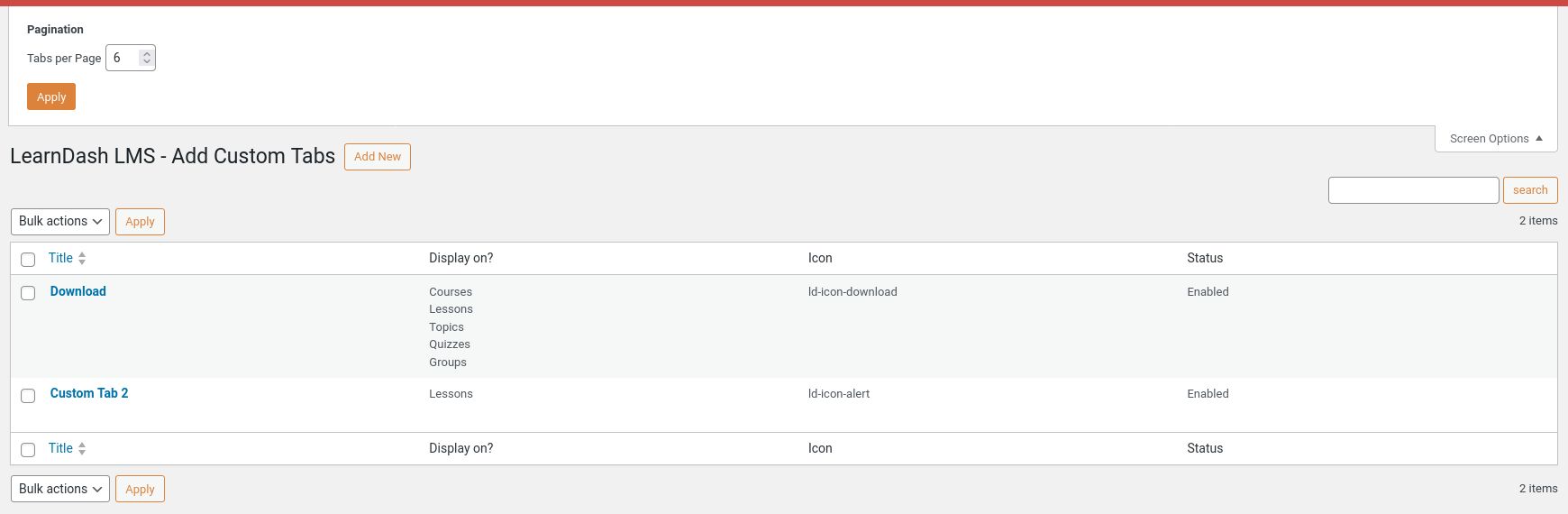Image resolution: width=1568 pixels, height=514 pixels.
Task: Click the ld-icon-download cell text
Action: click(852, 292)
